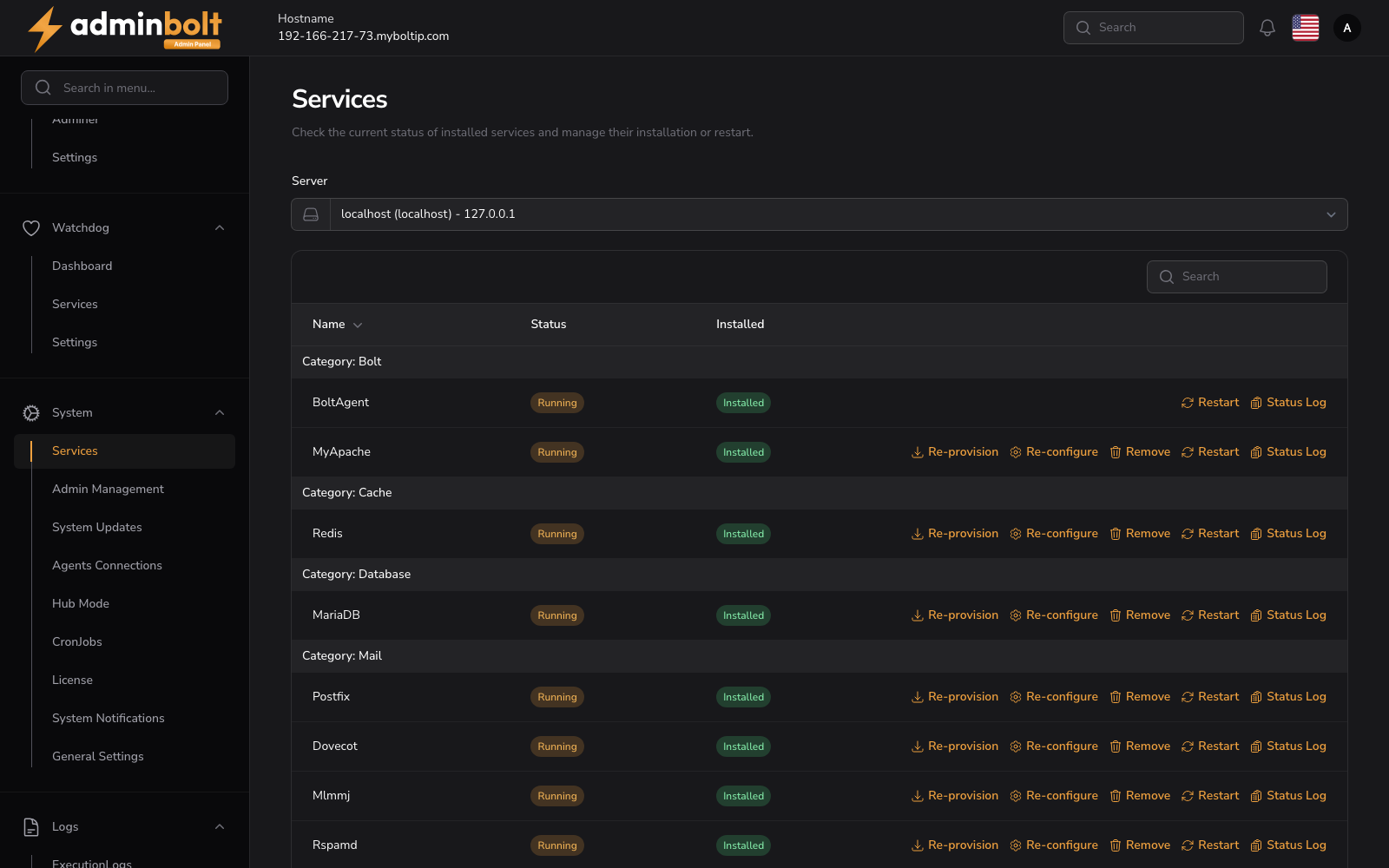Click Remove trash icon for MyApache

1116,452
